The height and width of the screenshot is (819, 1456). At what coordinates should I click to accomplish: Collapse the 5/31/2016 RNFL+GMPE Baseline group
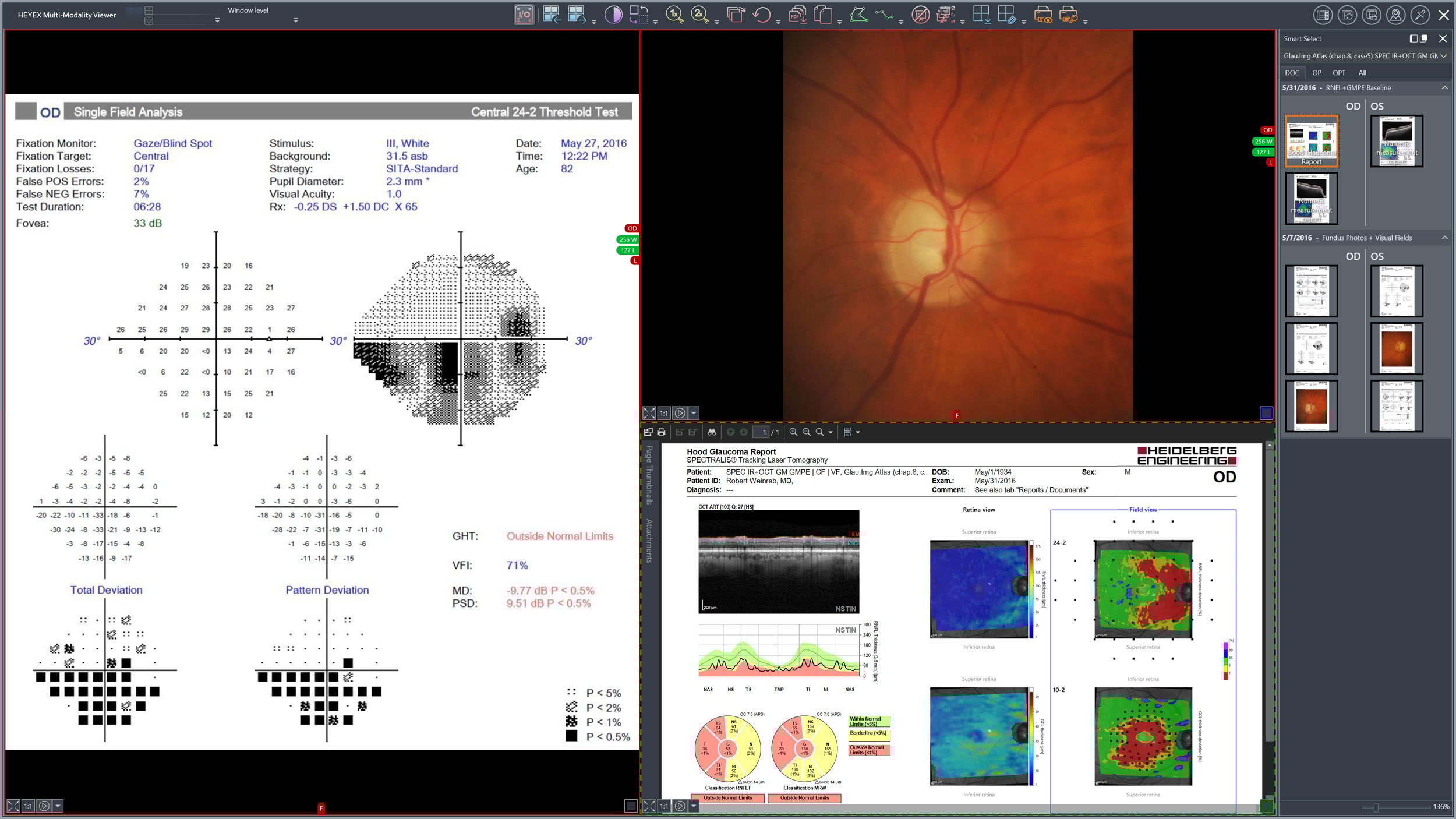pyautogui.click(x=1444, y=88)
